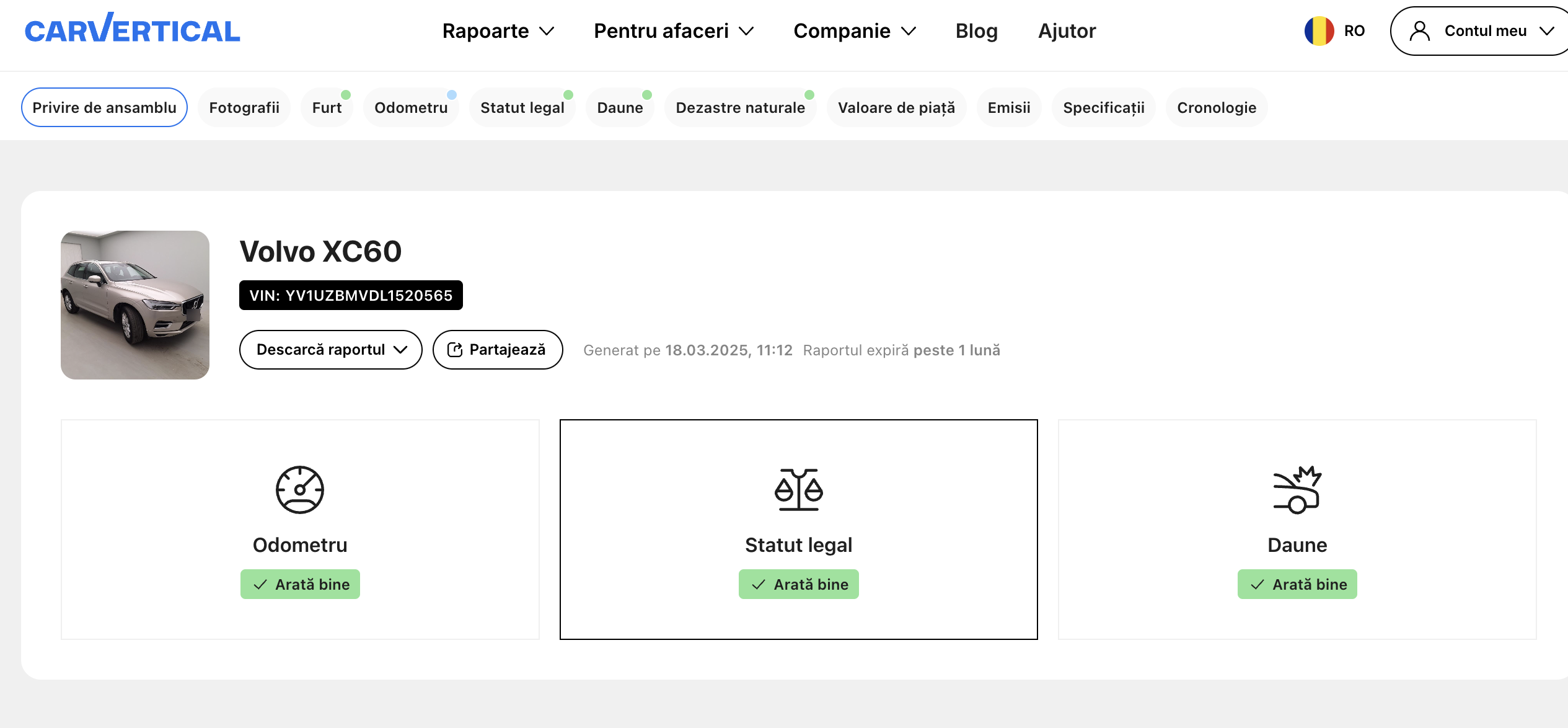Click Arată bine badge under Daune

1297,584
